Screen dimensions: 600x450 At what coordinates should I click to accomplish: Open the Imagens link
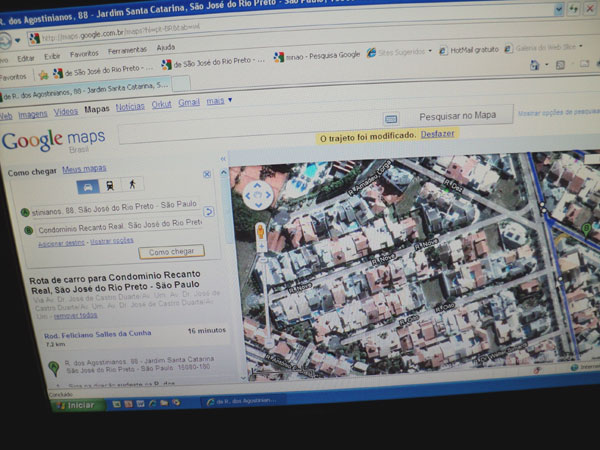[x=33, y=114]
